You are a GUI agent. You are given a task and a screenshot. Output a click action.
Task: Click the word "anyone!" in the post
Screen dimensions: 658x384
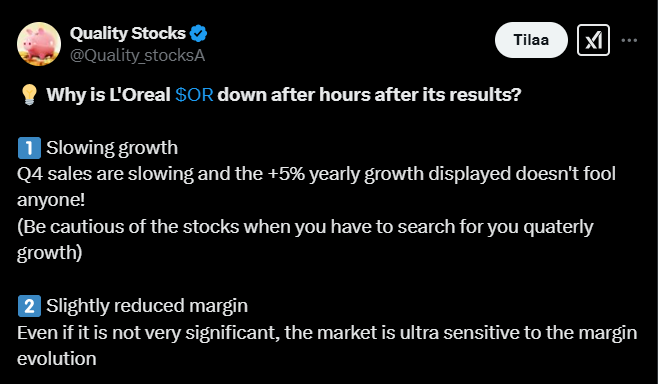click(x=51, y=201)
